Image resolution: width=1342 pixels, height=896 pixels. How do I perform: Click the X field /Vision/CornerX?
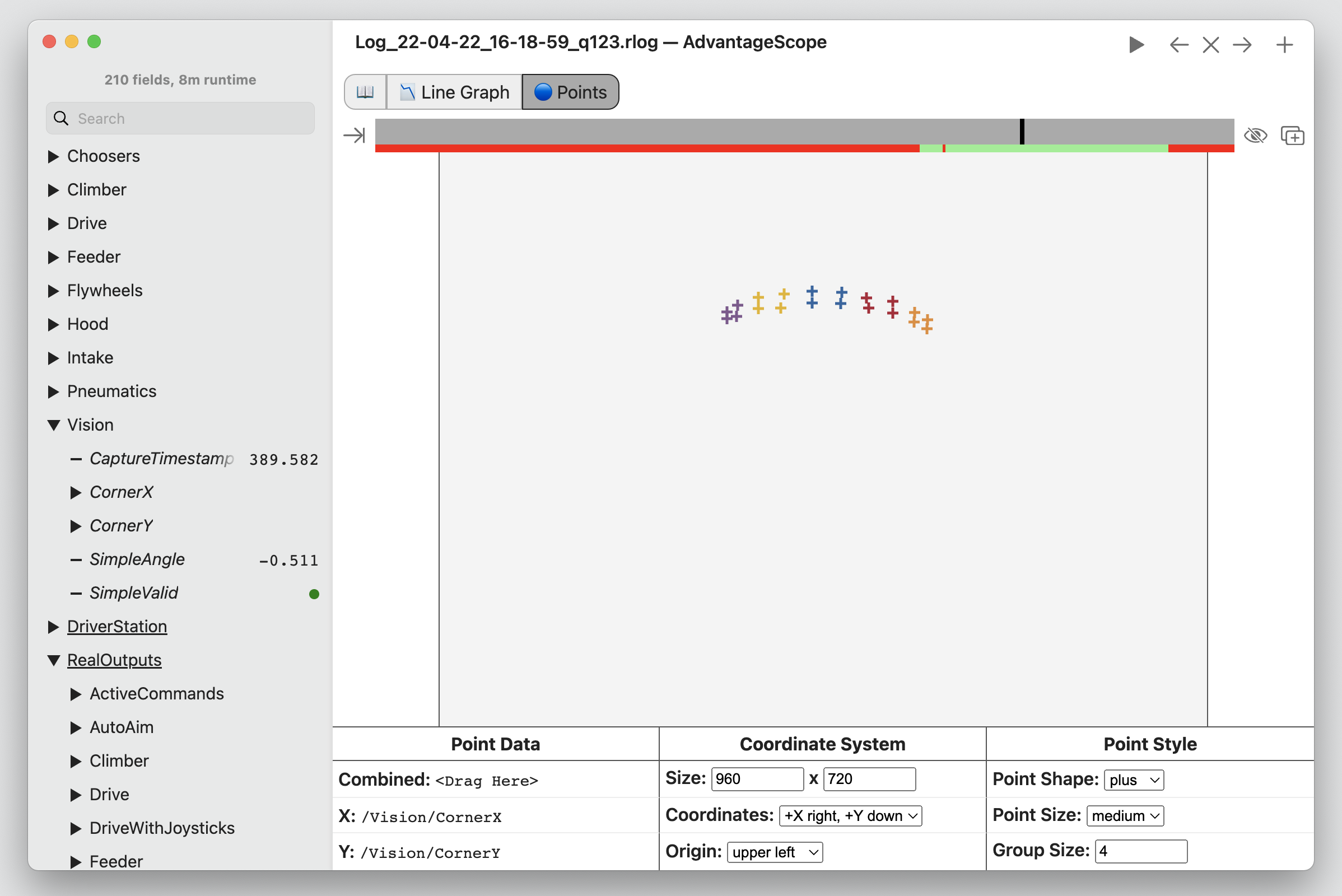pos(431,817)
